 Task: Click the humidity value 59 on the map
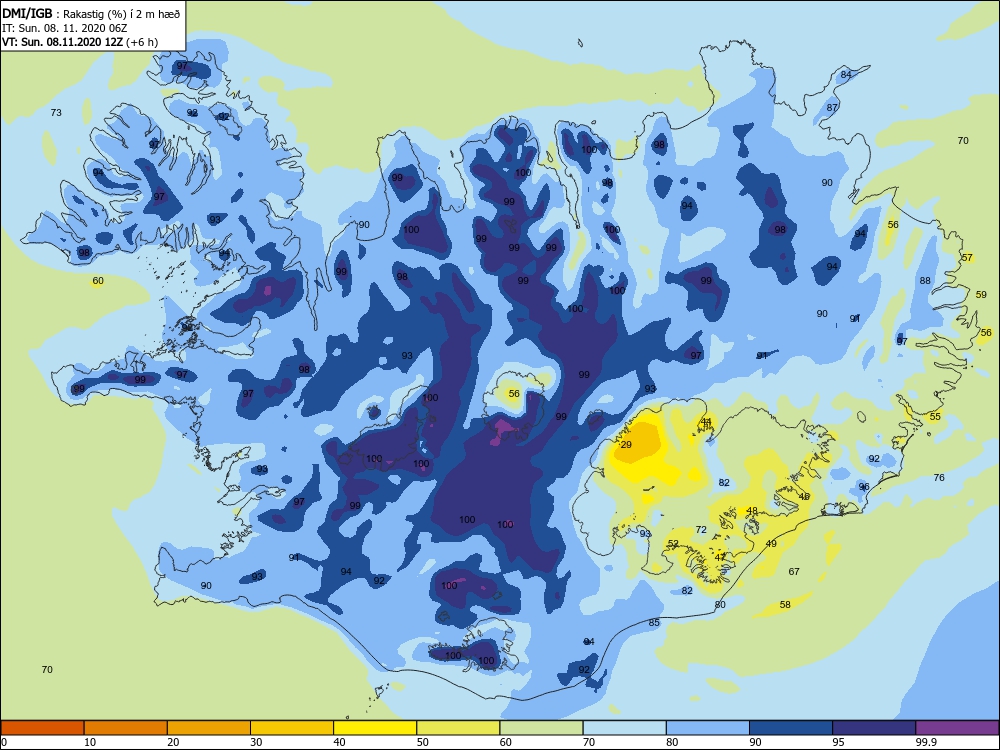tap(982, 295)
